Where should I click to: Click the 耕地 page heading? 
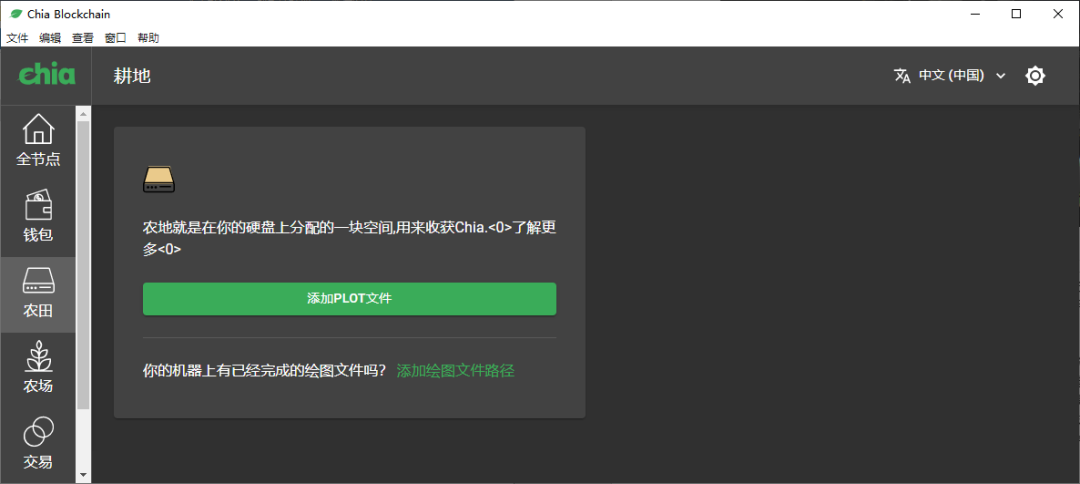(x=132, y=76)
